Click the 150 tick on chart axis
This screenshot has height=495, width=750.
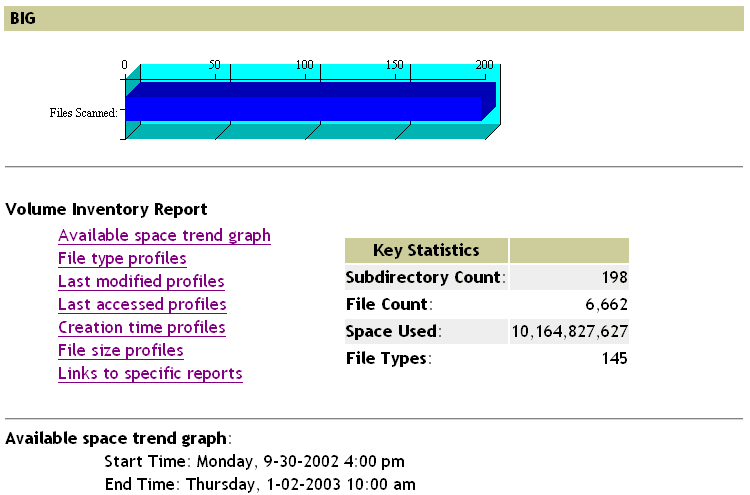pos(395,65)
